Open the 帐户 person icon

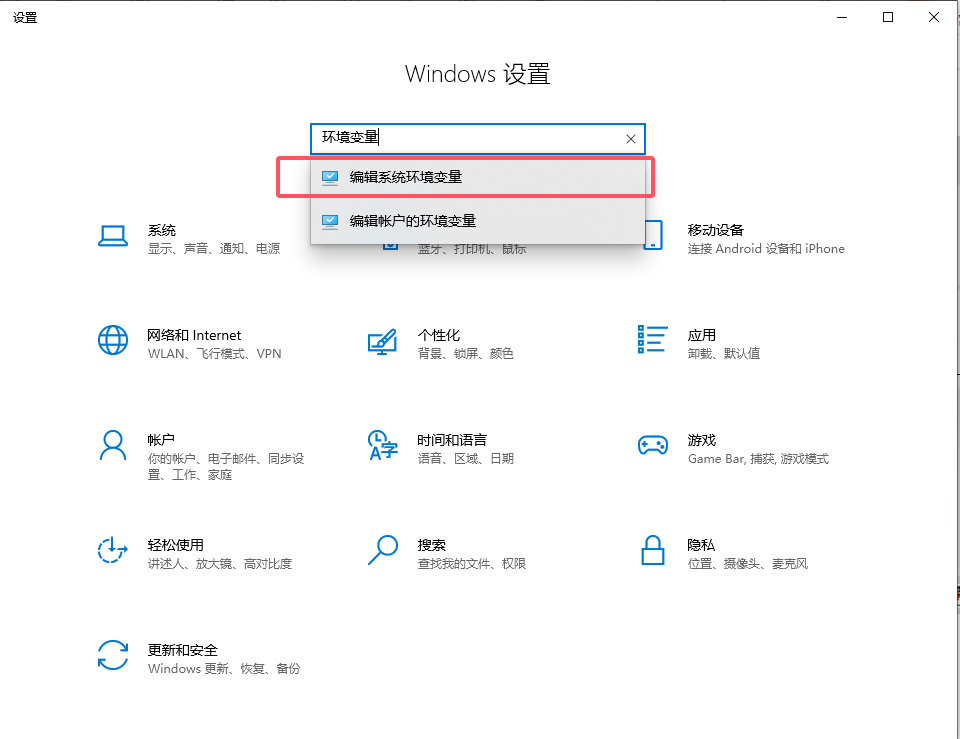(113, 445)
